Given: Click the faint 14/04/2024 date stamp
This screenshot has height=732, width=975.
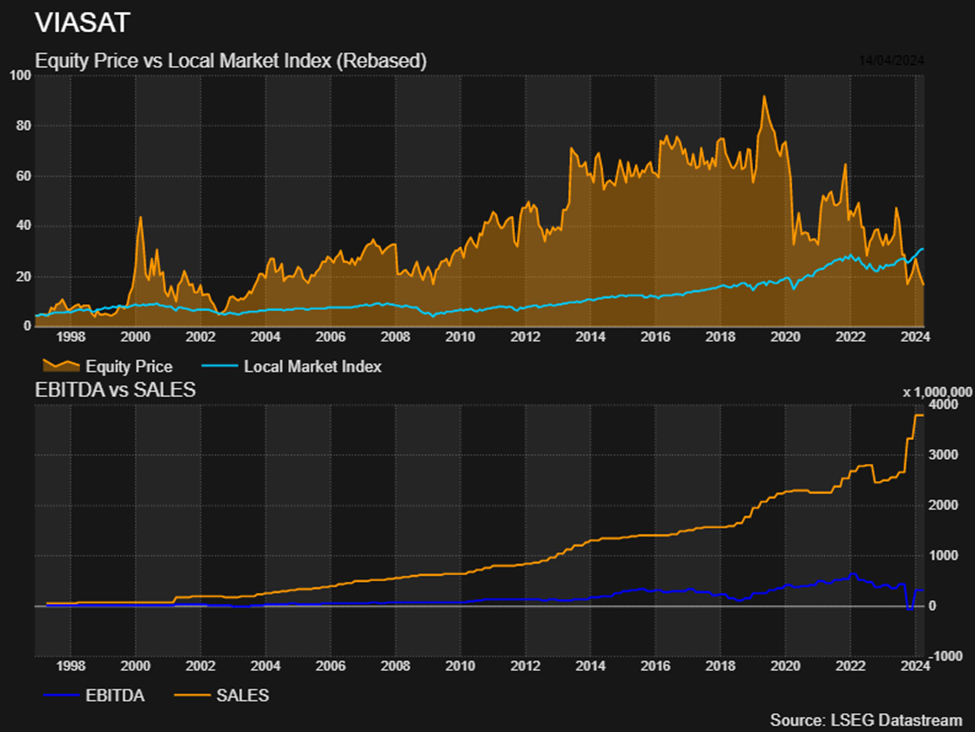Looking at the screenshot, I should click(x=891, y=60).
